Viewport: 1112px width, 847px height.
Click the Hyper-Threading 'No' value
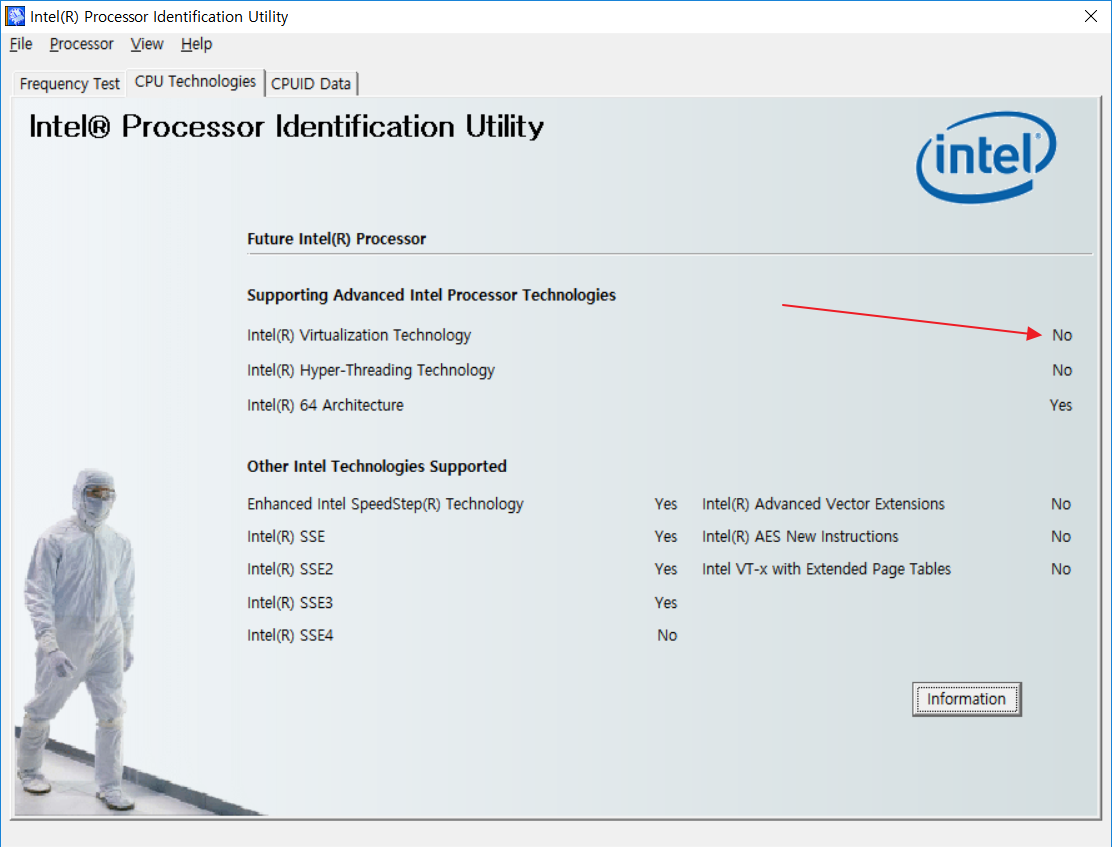1062,370
